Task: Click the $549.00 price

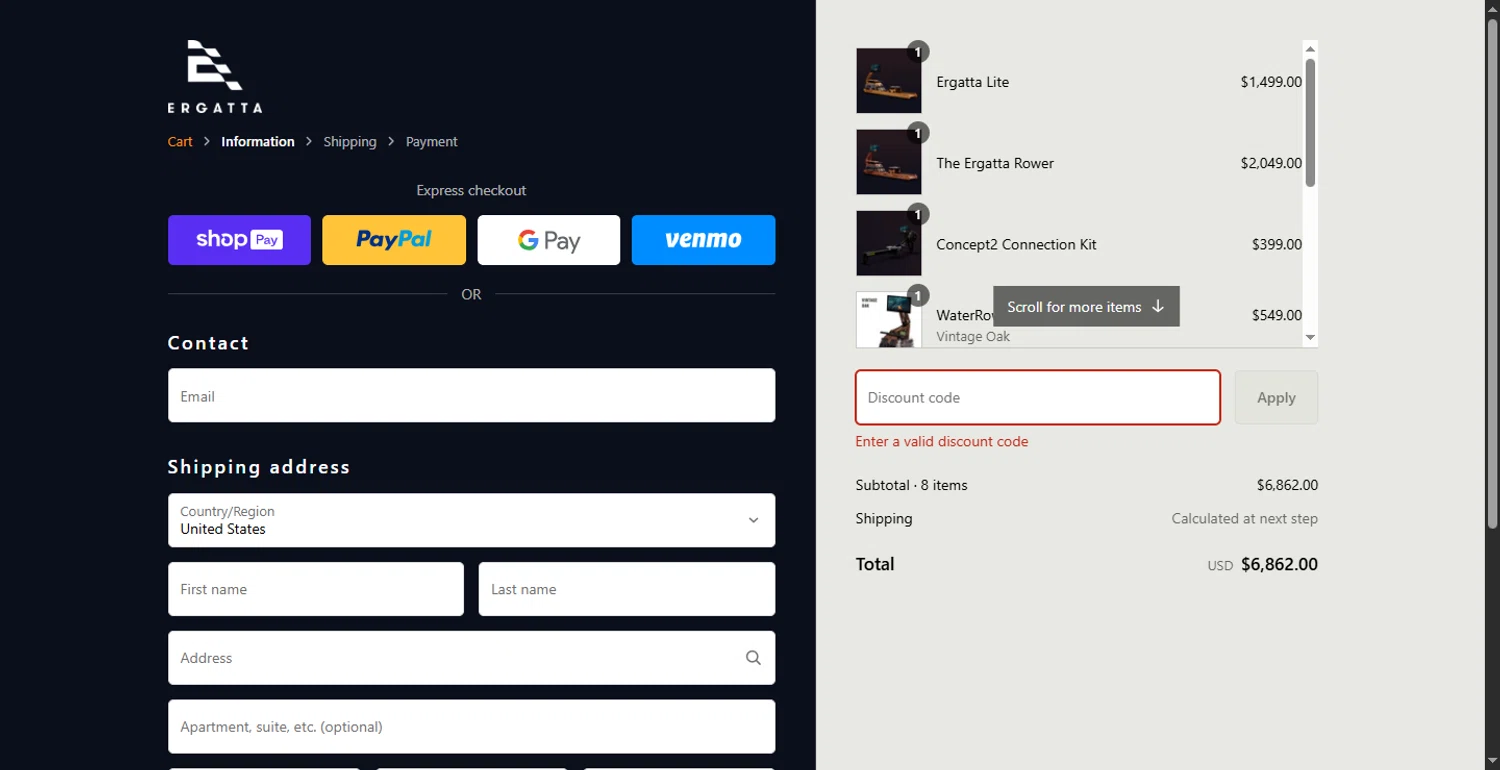Action: (1277, 315)
